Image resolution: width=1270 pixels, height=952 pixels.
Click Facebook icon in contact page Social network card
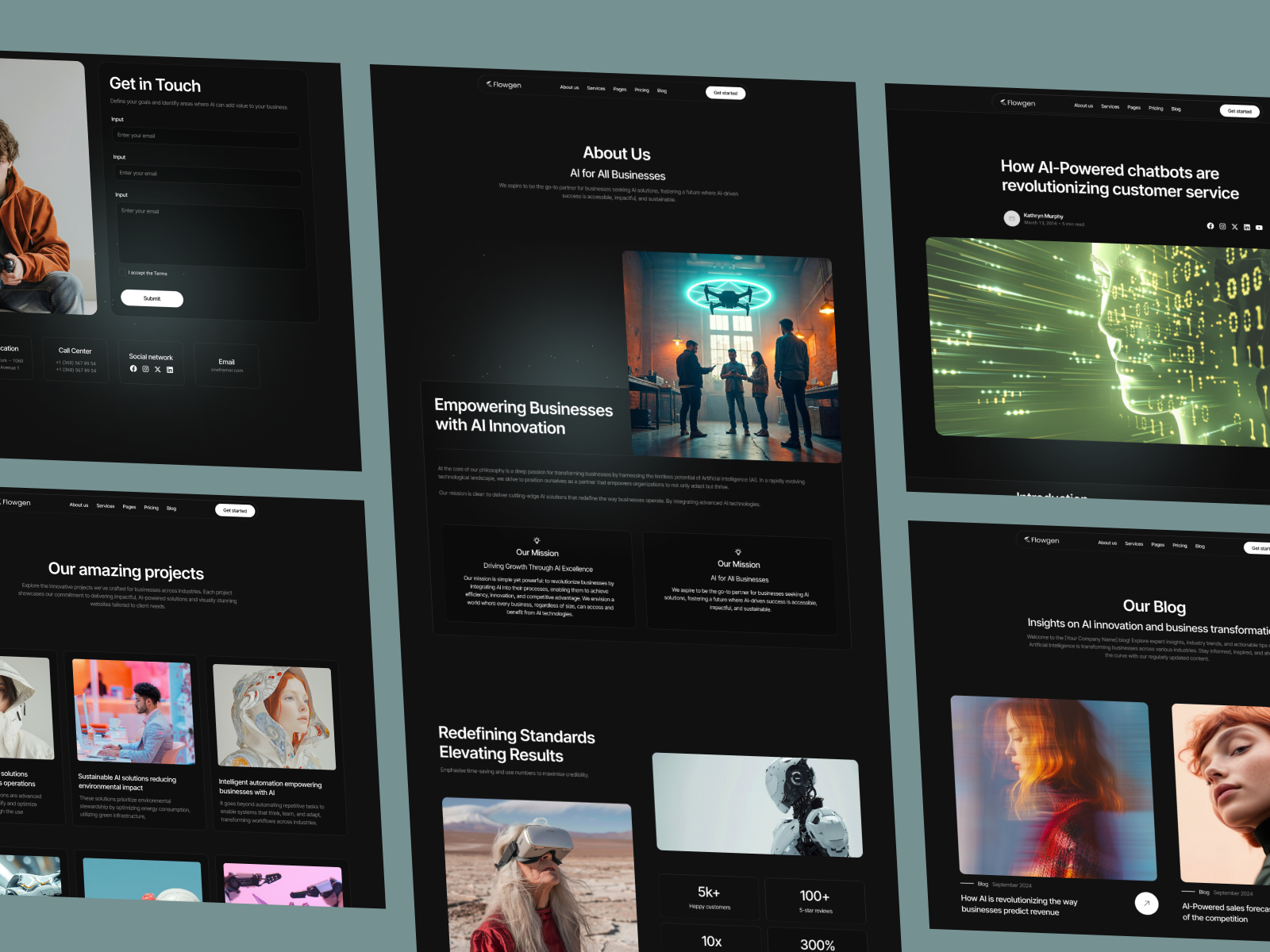133,368
